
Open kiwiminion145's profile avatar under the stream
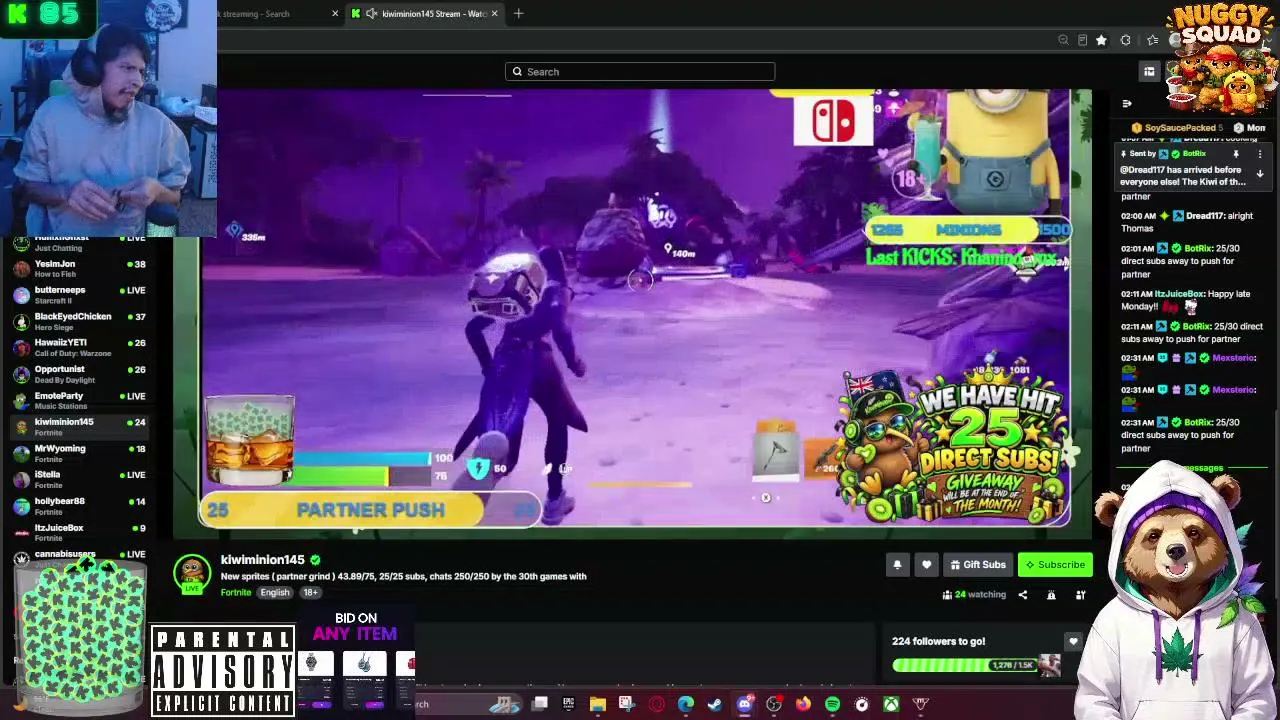pos(192,573)
